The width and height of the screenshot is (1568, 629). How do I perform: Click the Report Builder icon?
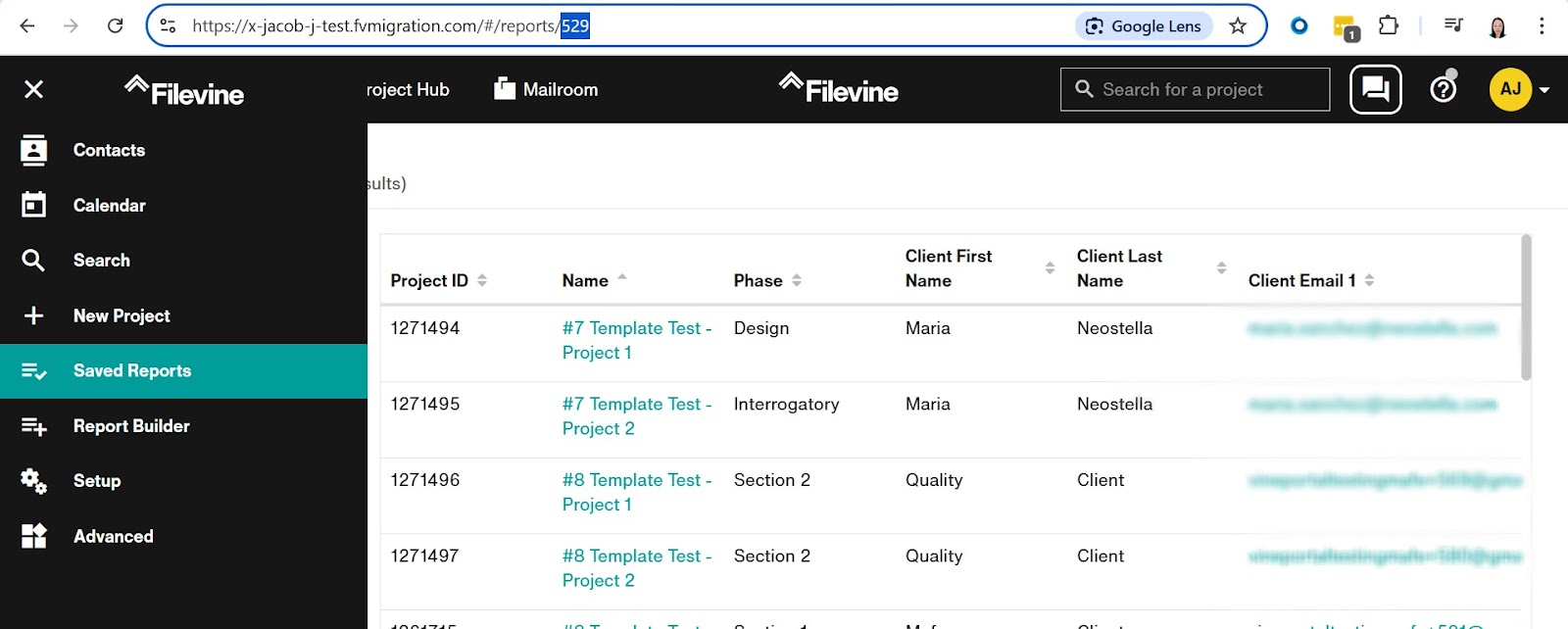point(33,426)
